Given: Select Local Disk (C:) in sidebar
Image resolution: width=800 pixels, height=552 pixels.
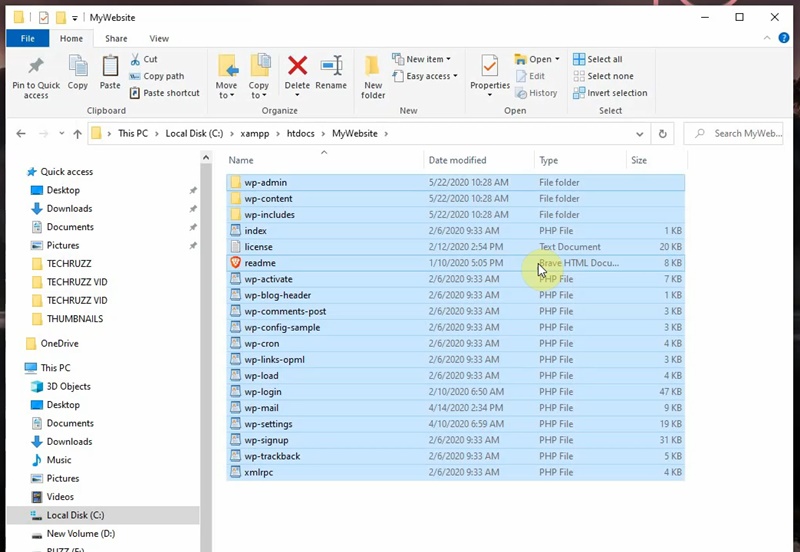Looking at the screenshot, I should tap(103, 515).
